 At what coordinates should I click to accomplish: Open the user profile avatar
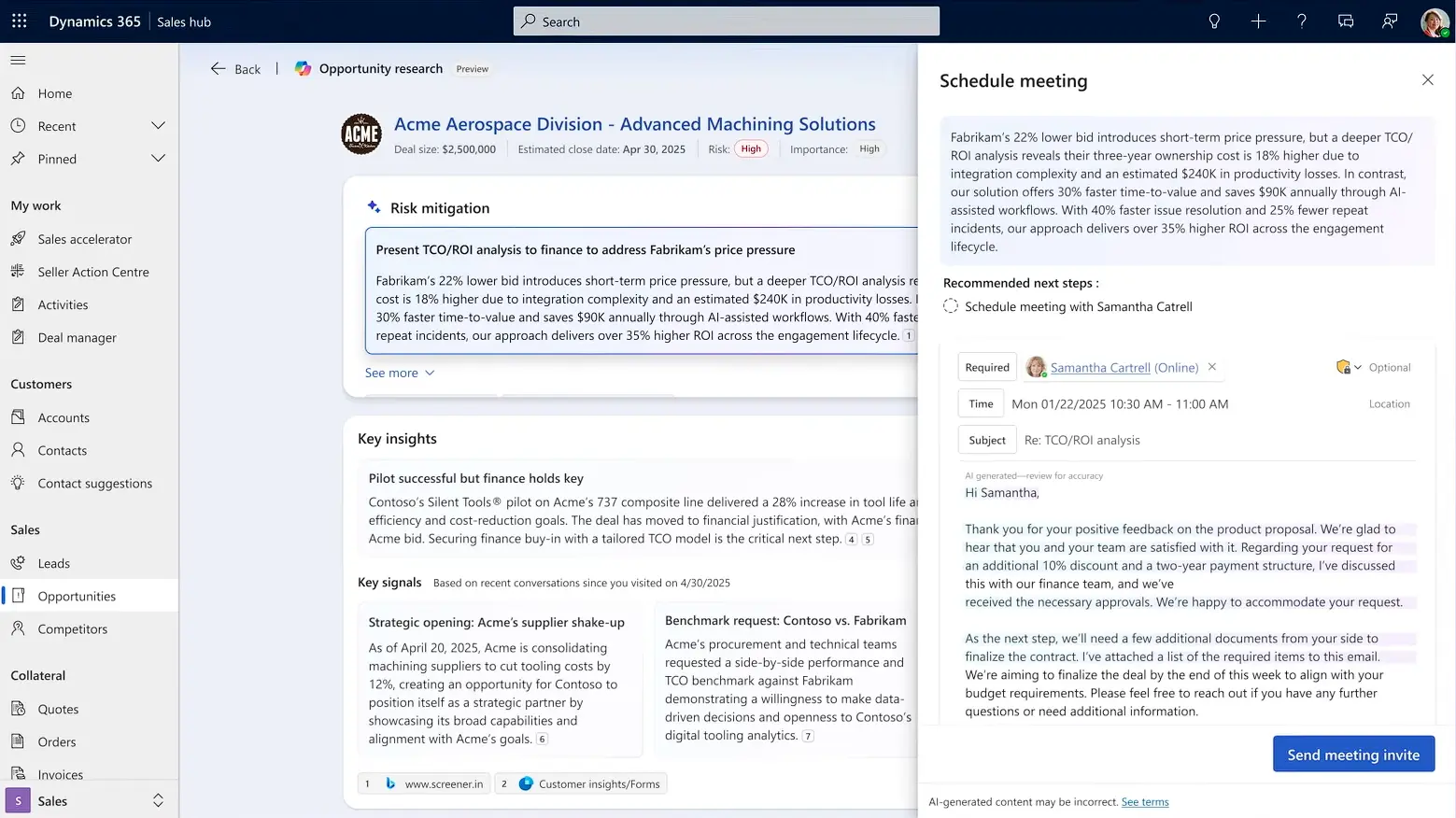click(1435, 21)
